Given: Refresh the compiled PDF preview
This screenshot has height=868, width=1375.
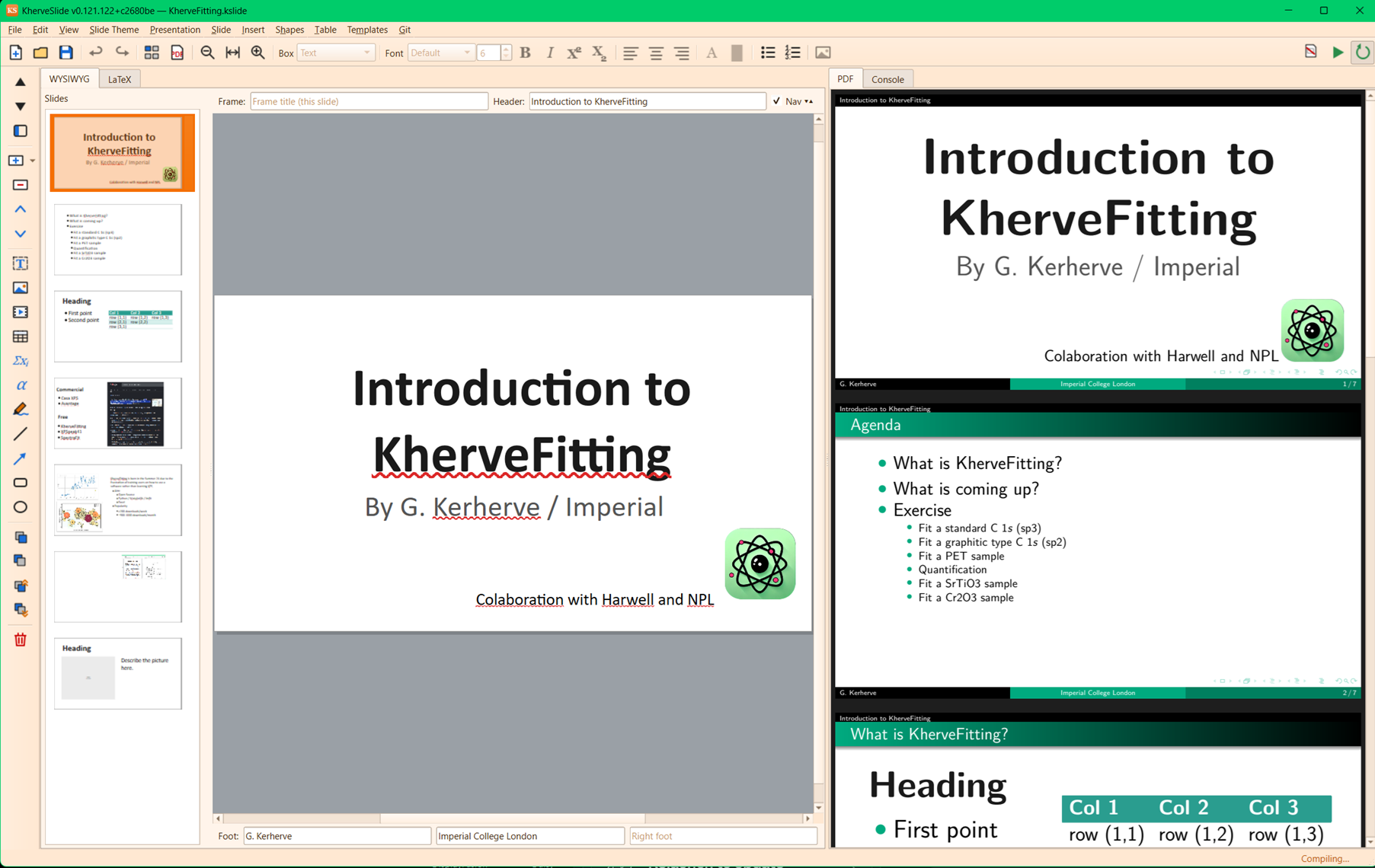Looking at the screenshot, I should click(x=1362, y=53).
